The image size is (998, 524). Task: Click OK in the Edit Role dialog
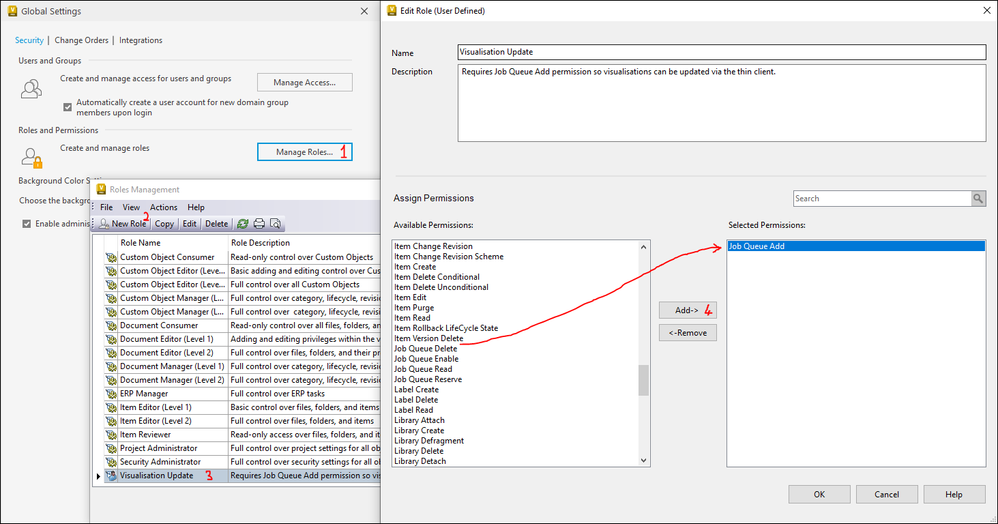coord(819,494)
